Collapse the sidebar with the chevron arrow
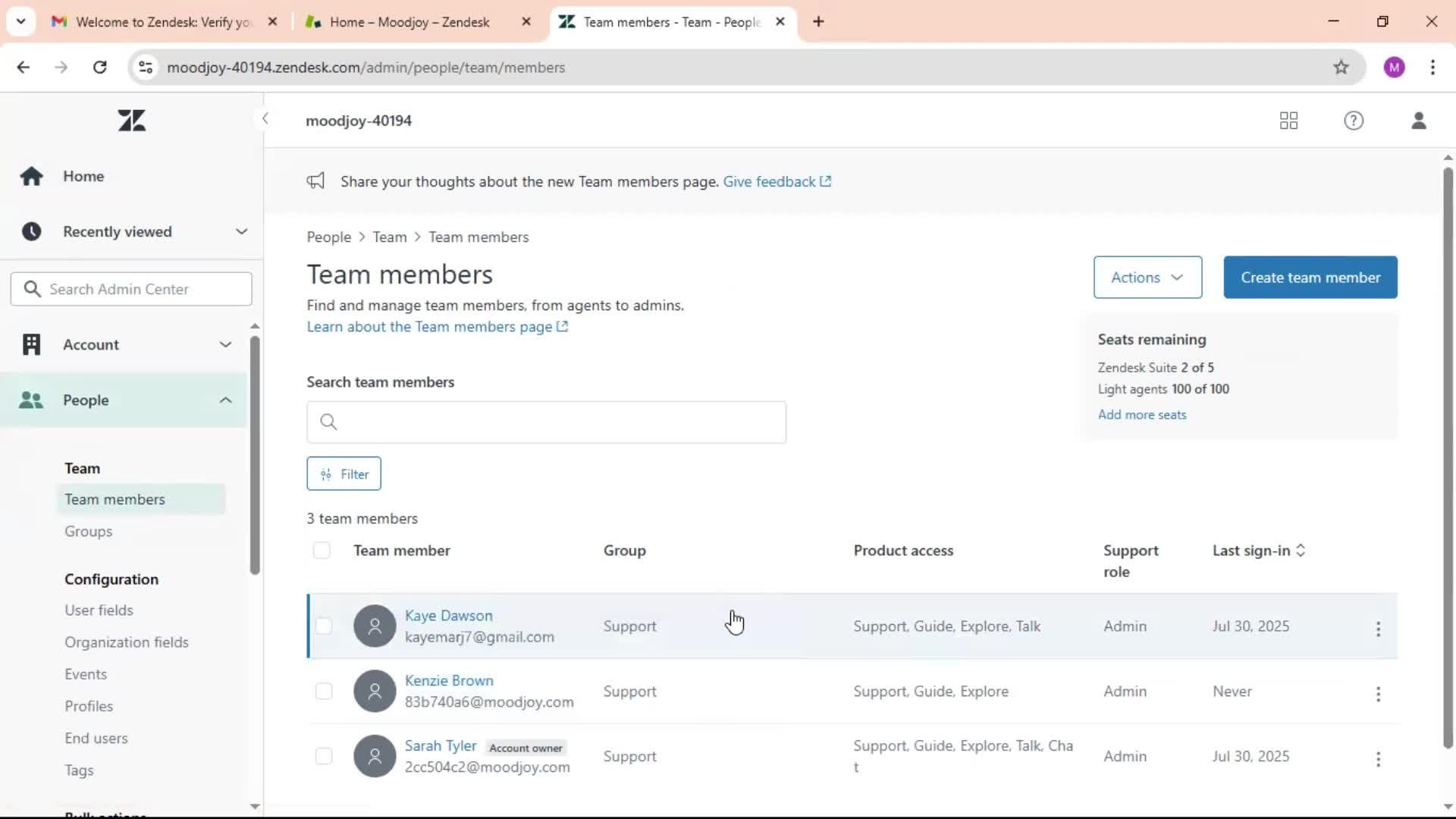 click(x=265, y=118)
